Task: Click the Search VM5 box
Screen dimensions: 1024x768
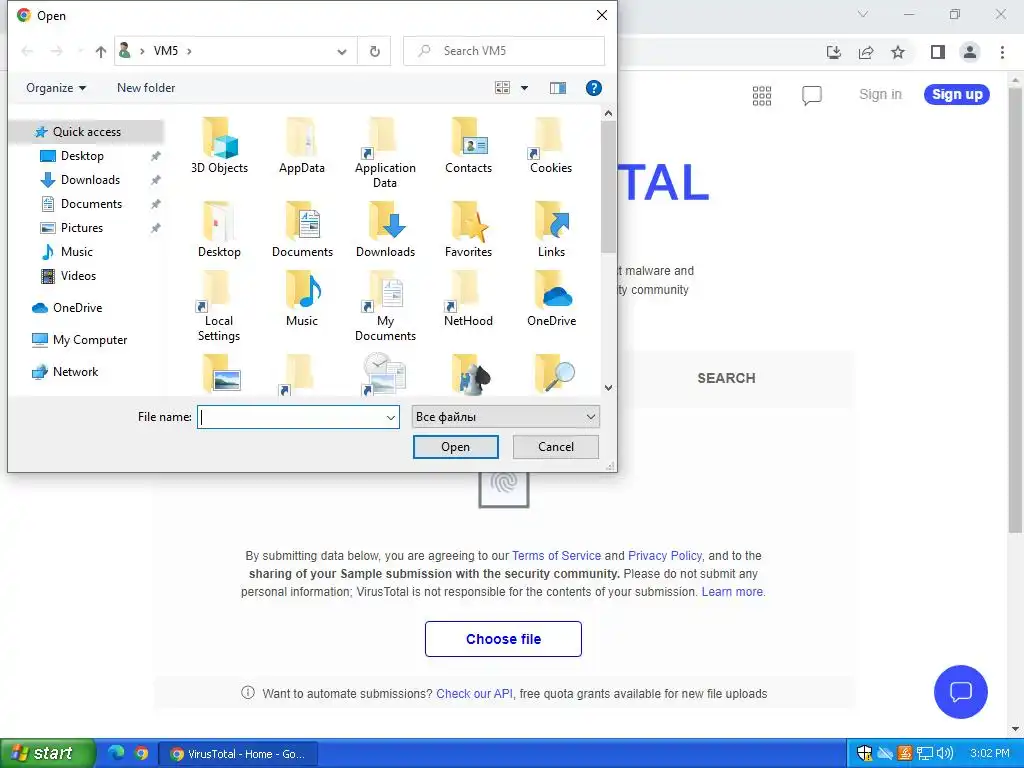Action: (504, 51)
